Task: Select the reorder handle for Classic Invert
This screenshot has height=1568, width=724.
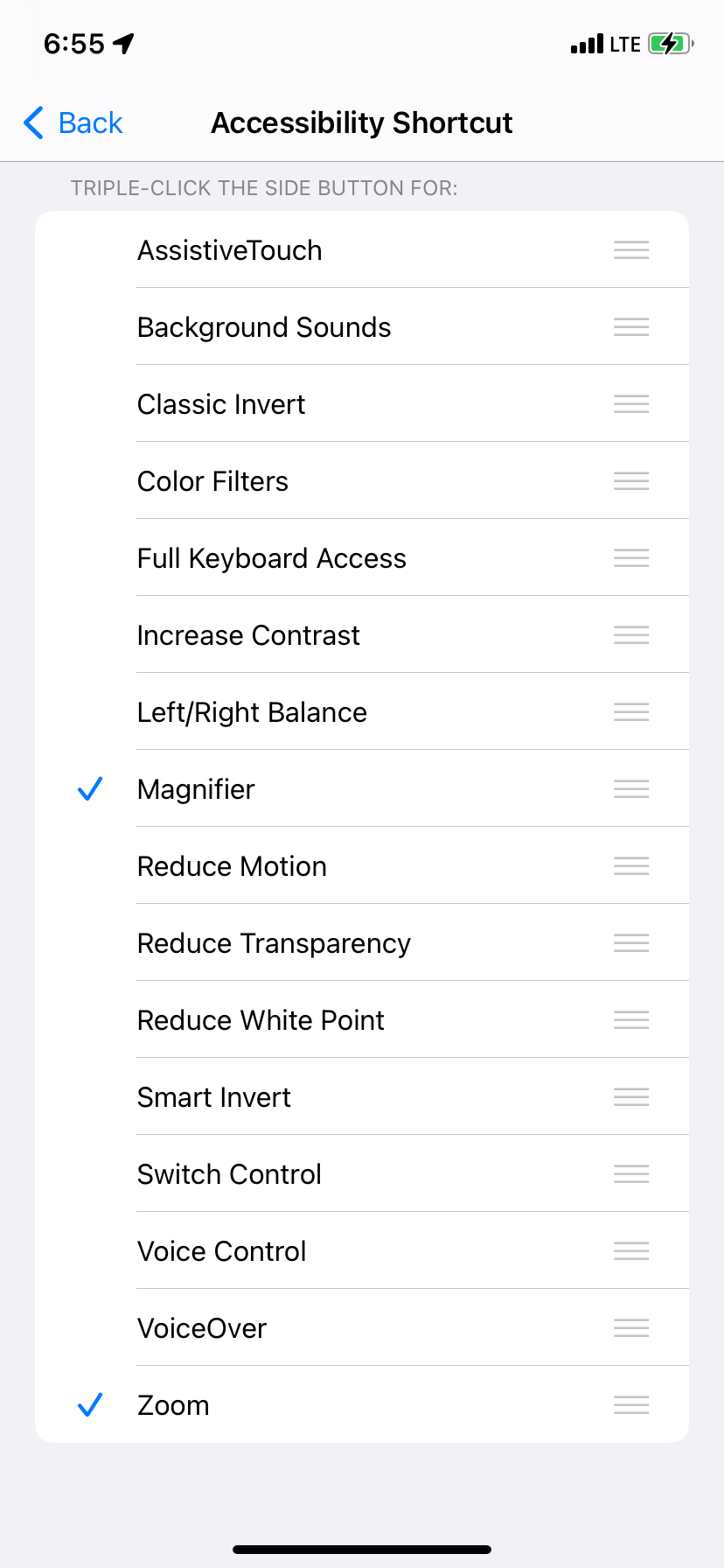Action: [630, 403]
